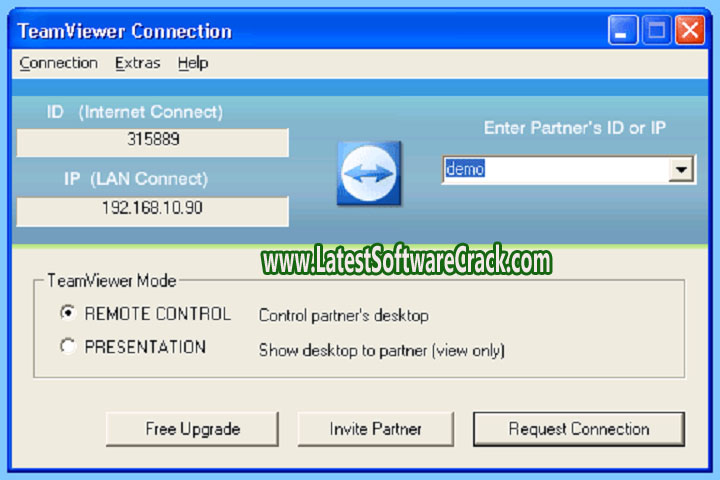
Task: Open the Extras menu
Action: point(136,63)
